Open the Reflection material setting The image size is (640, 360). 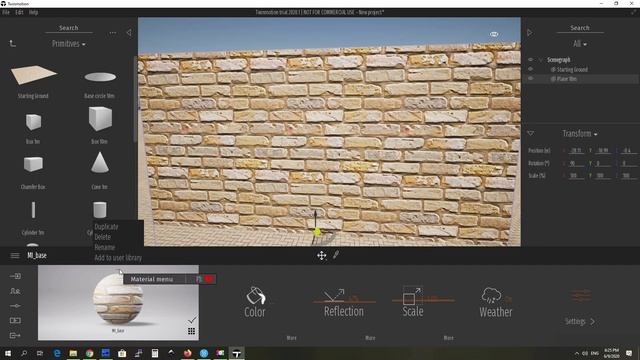pyautogui.click(x=344, y=303)
